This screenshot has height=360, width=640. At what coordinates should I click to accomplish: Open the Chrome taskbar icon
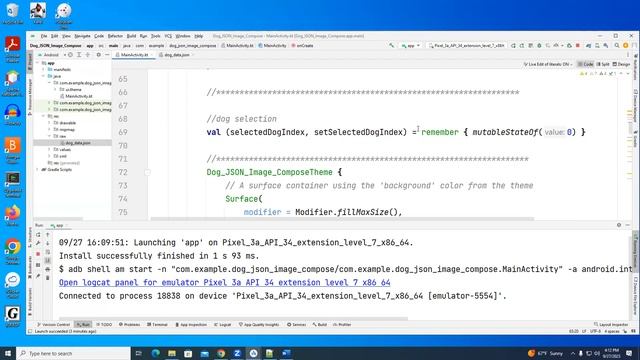tap(221, 353)
